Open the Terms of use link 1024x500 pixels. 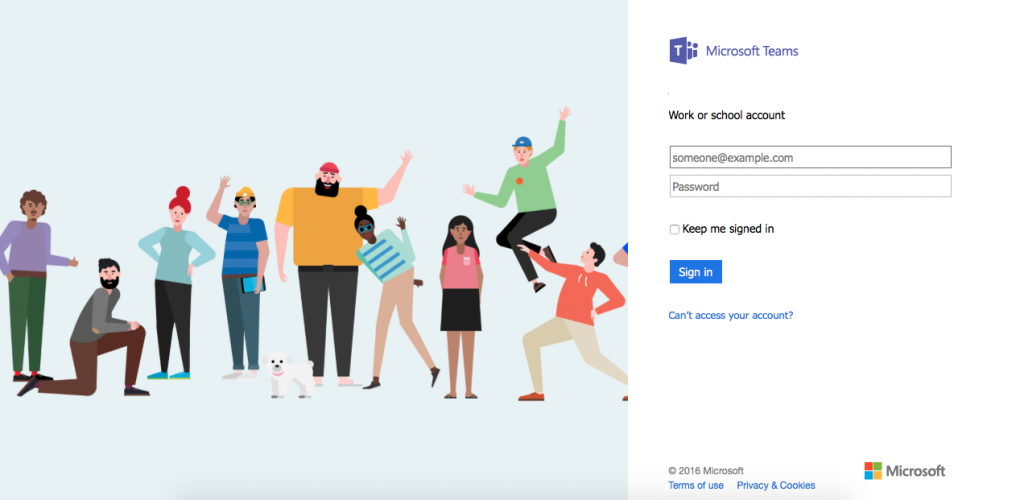pos(696,485)
